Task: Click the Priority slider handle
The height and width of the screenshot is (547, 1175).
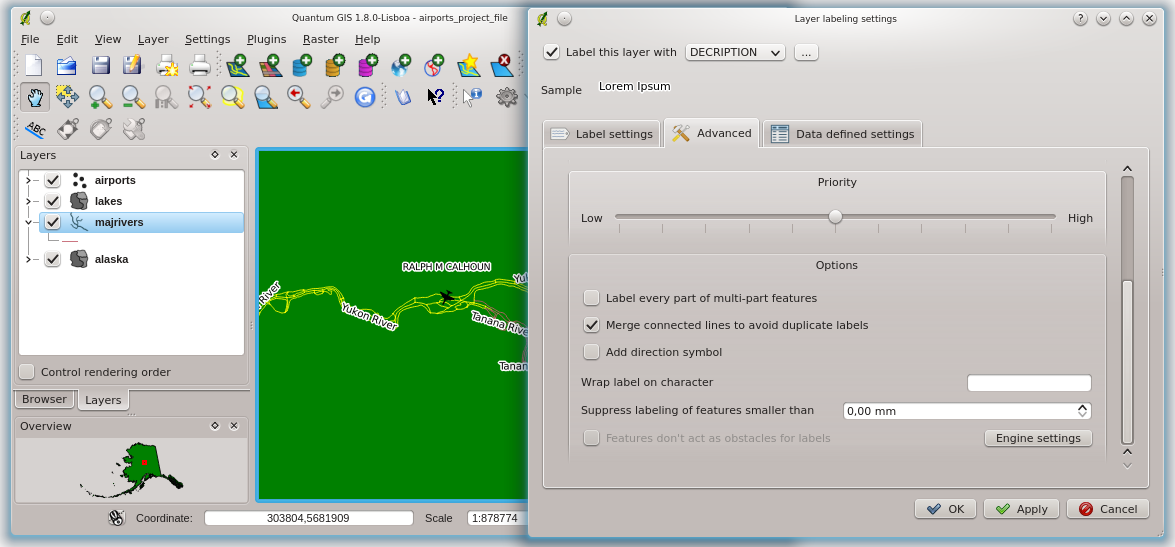Action: tap(835, 217)
